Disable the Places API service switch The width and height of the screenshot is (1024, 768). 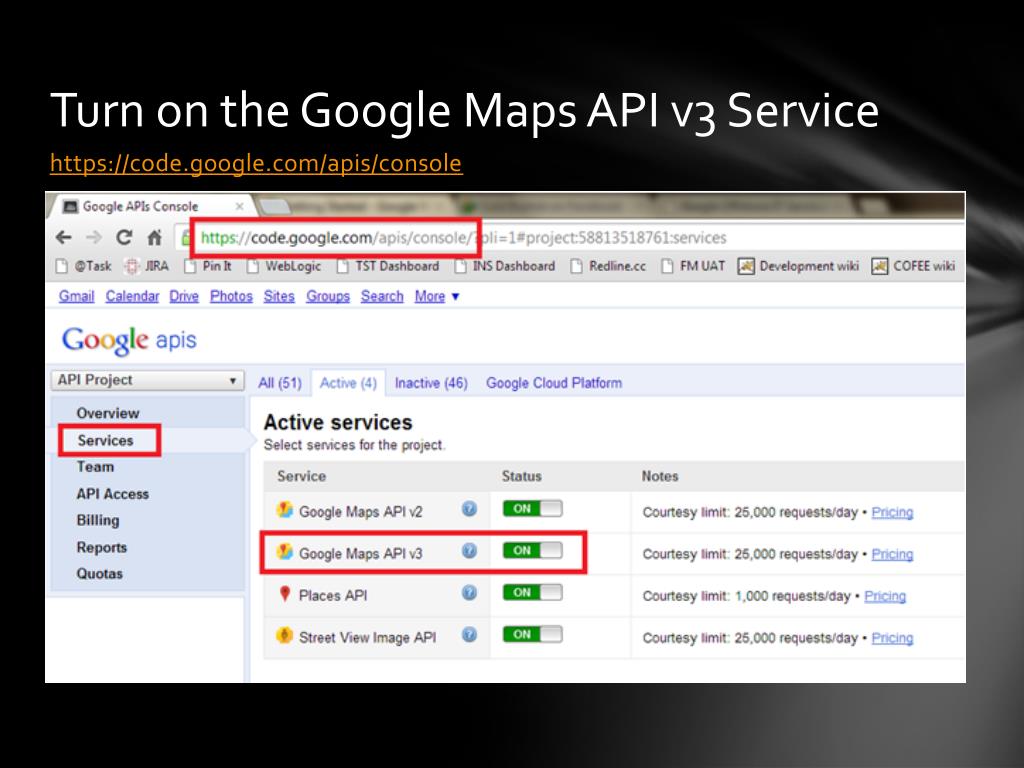point(532,592)
